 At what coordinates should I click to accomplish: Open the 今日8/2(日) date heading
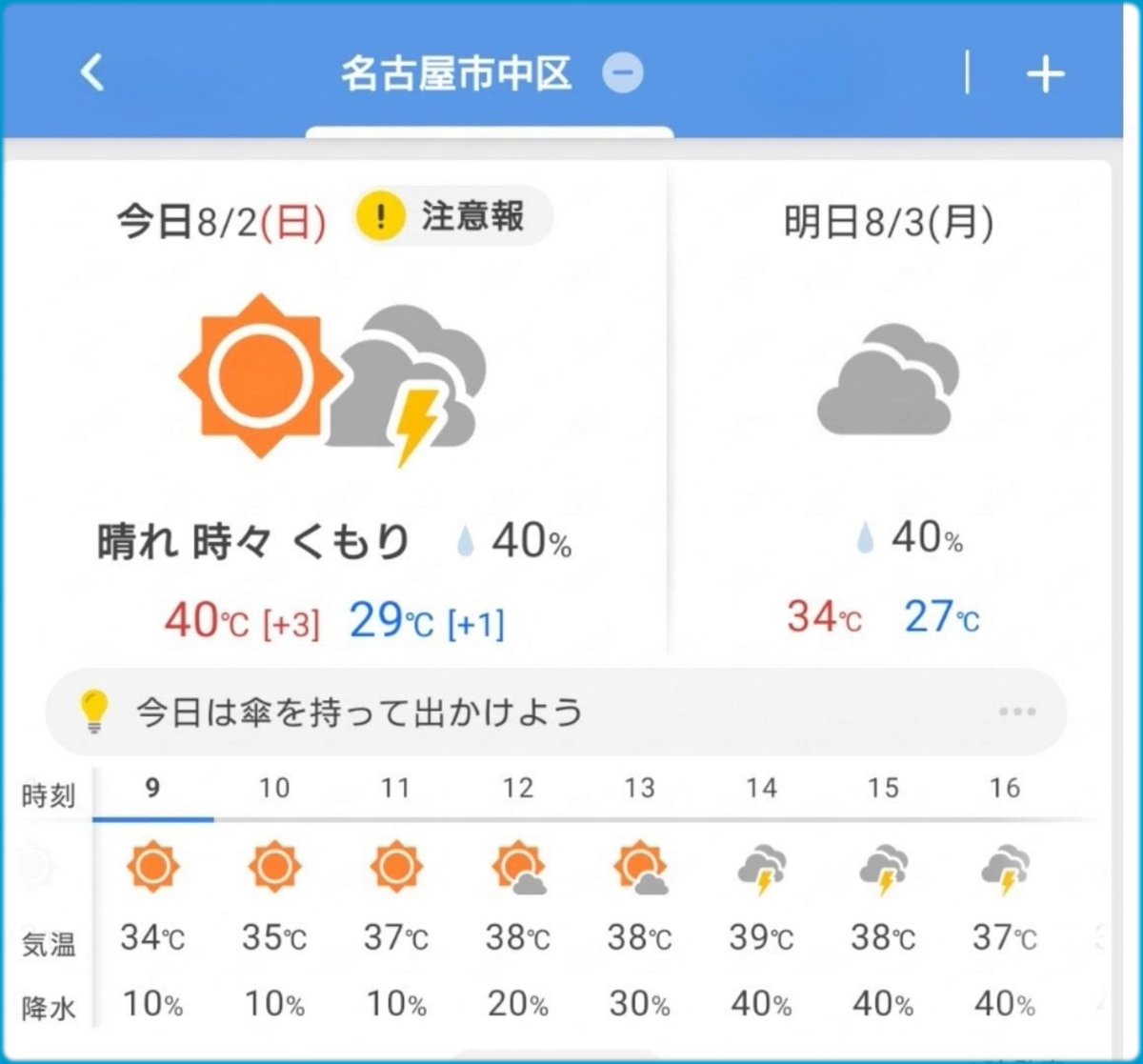pyautogui.click(x=221, y=223)
